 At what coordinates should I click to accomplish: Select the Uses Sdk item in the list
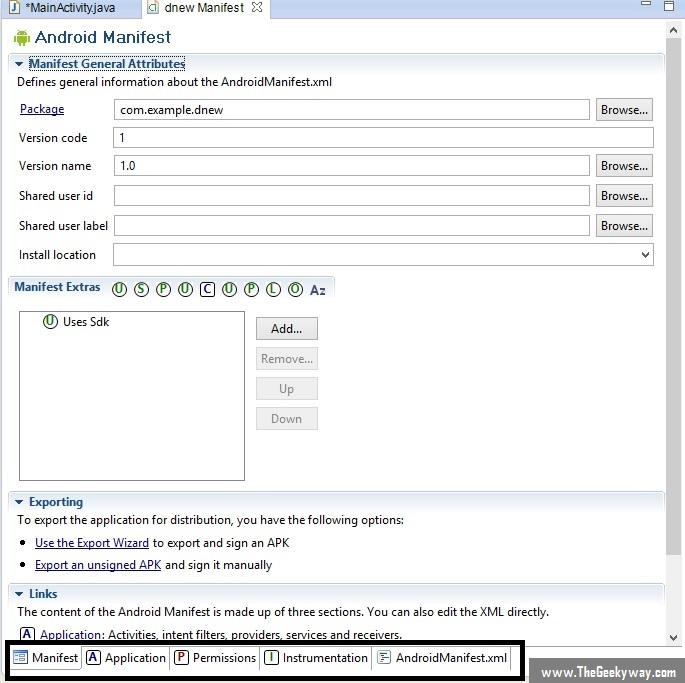(76, 322)
